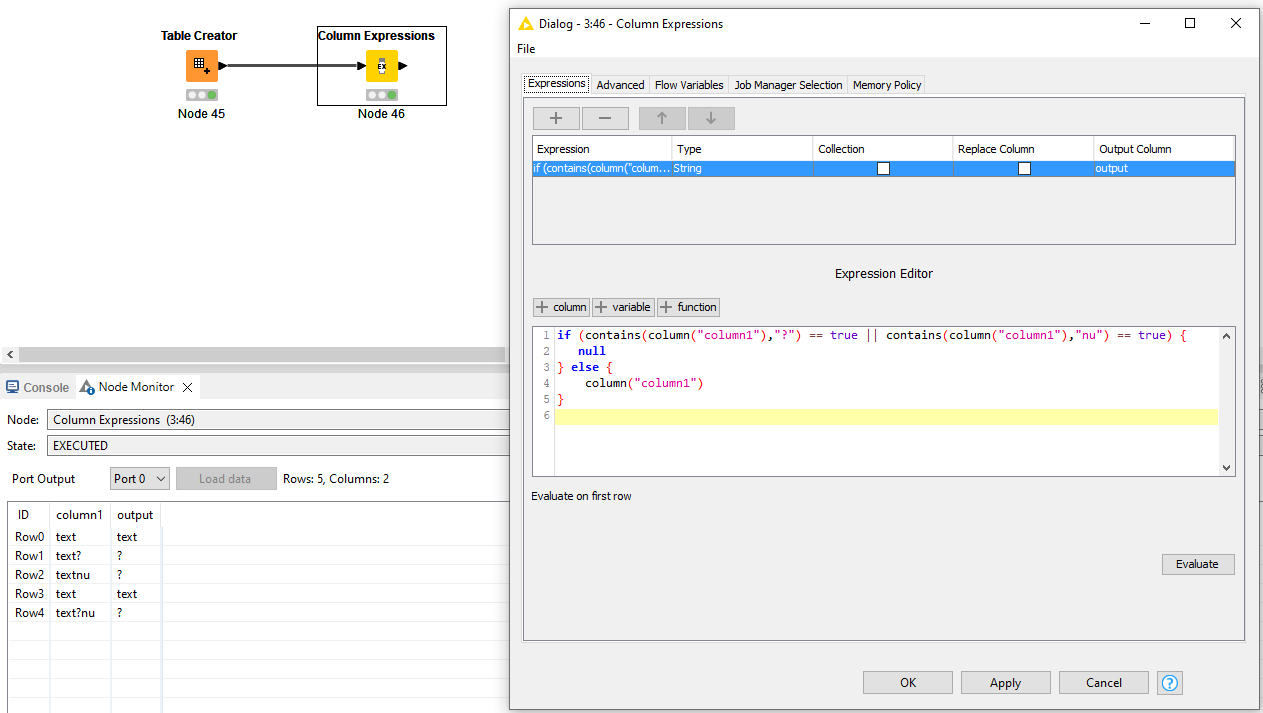Move expression up with arrow button

coord(662,118)
